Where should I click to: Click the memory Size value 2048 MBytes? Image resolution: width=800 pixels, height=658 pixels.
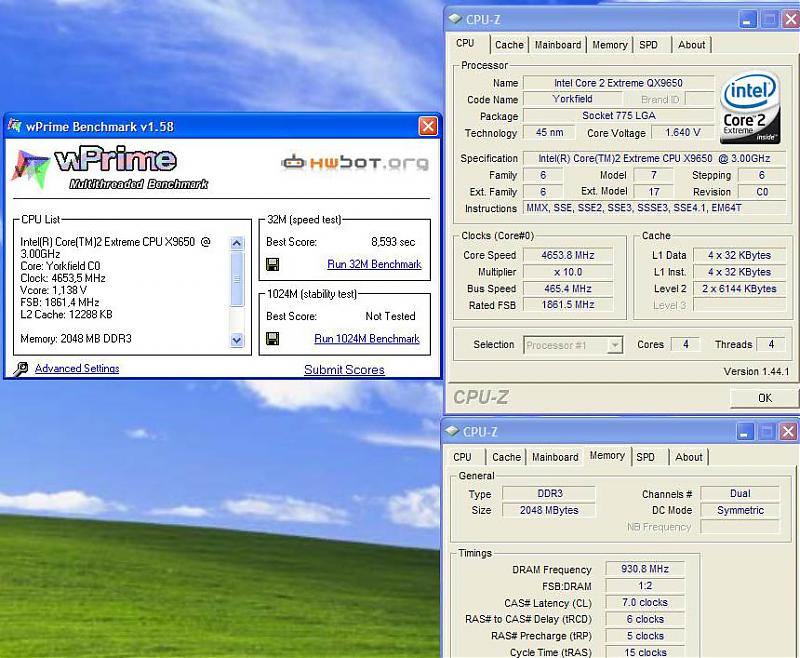point(549,510)
